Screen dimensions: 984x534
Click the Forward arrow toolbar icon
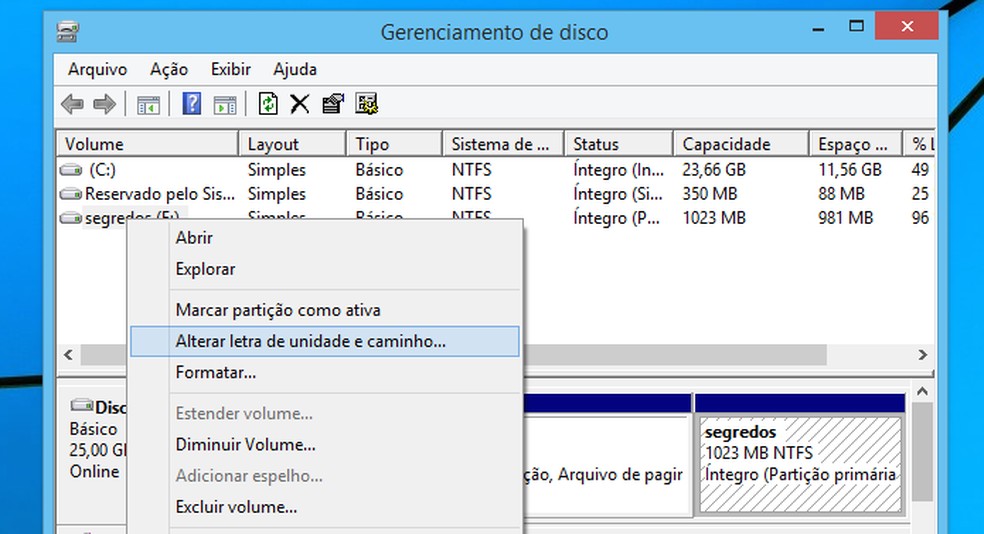pos(104,104)
